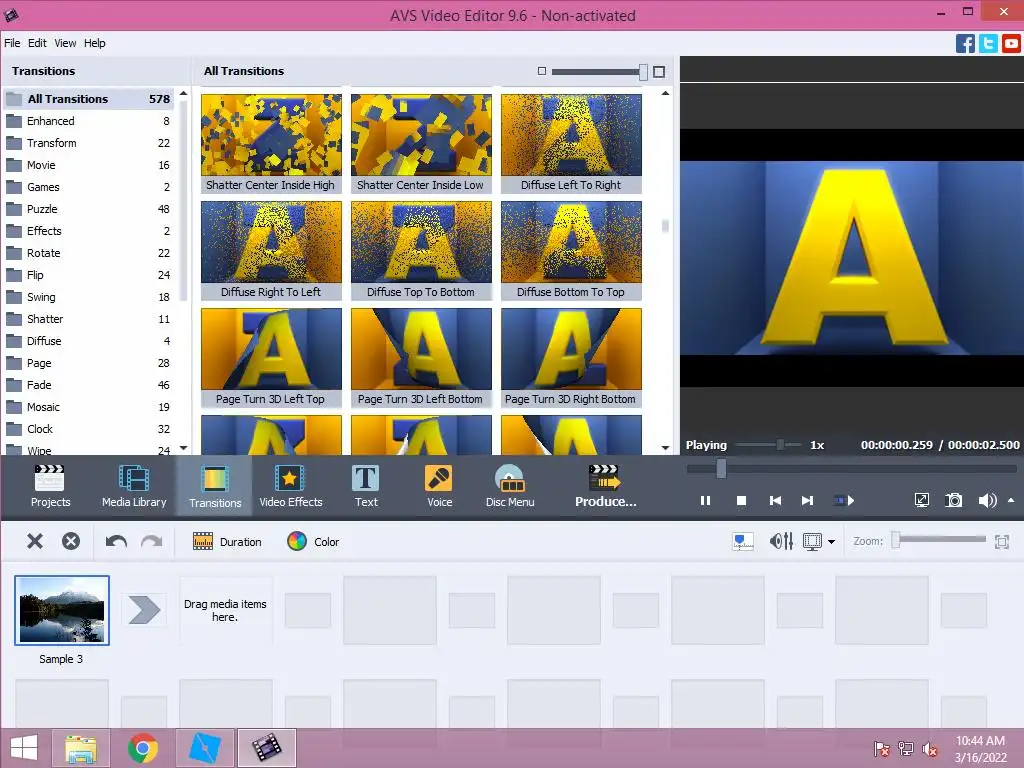
Task: Pause the preview playback
Action: click(x=705, y=501)
